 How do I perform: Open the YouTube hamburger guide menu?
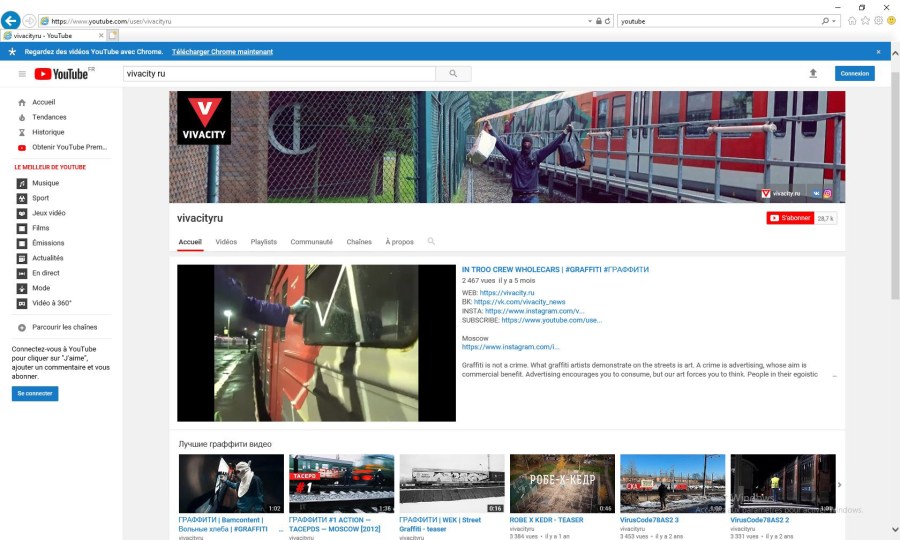point(22,73)
